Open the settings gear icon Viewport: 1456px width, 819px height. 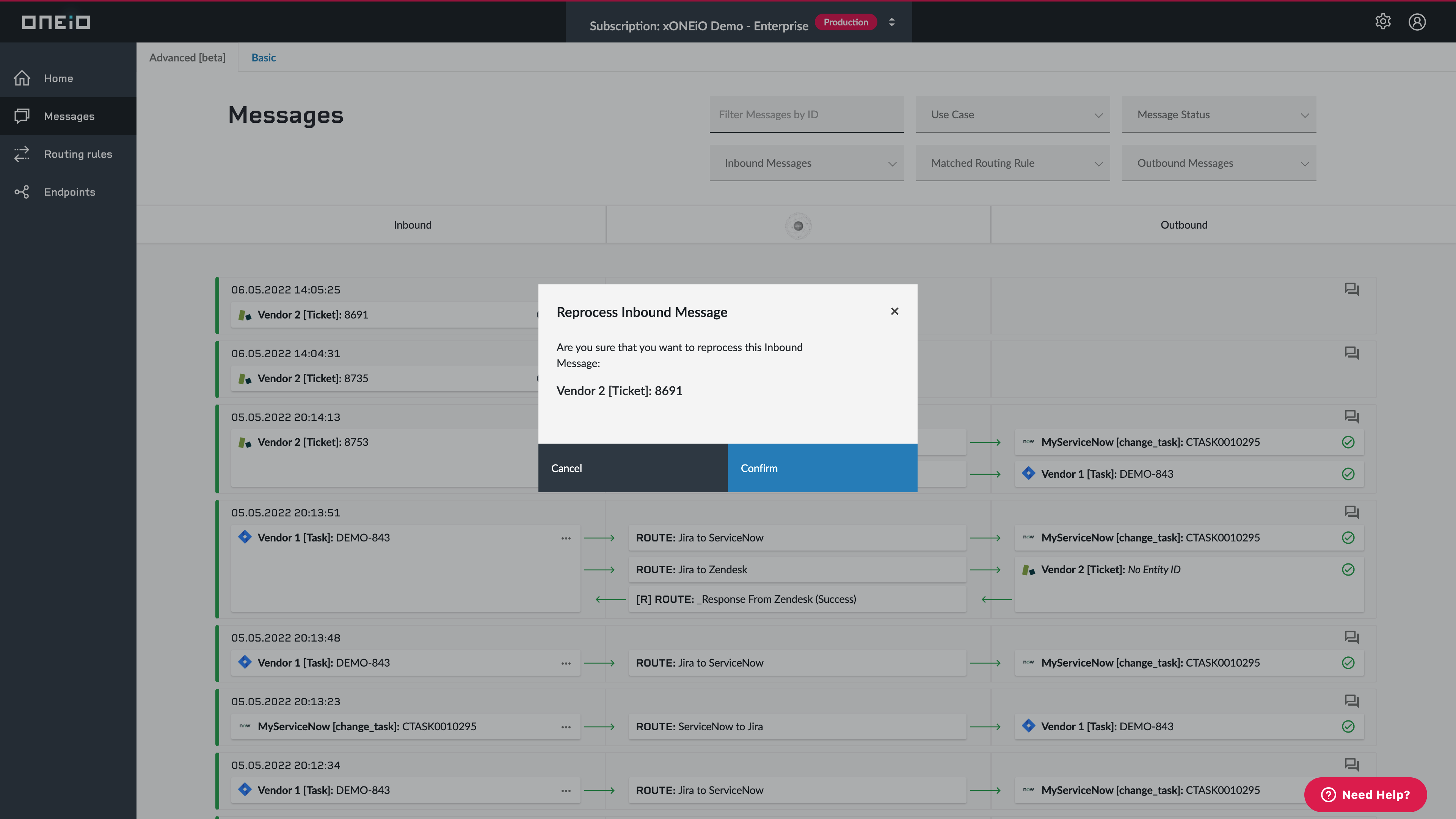(1382, 22)
